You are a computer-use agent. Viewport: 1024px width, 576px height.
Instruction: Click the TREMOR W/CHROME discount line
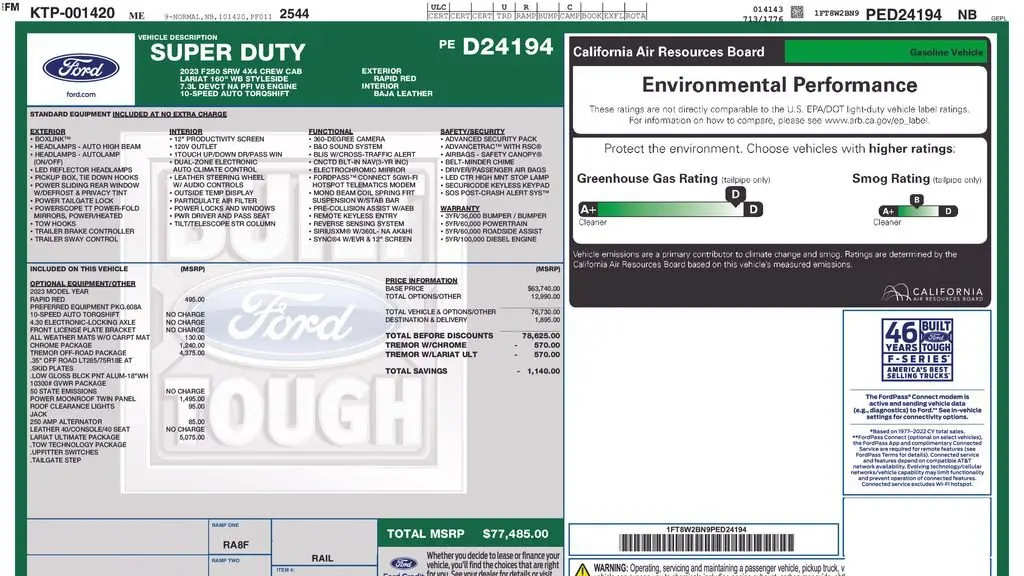coord(472,345)
